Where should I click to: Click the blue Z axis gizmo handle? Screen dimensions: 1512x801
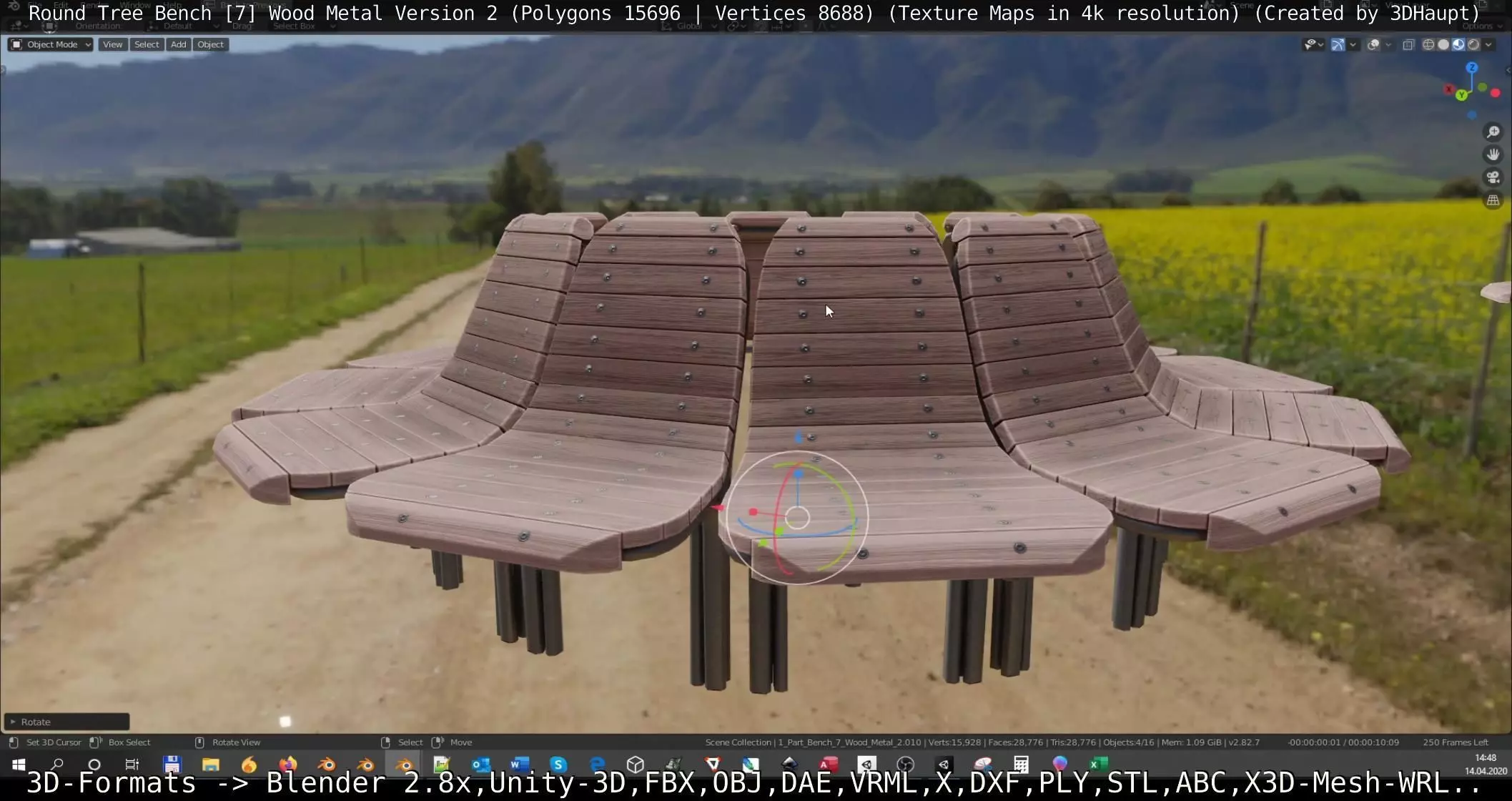click(1471, 67)
